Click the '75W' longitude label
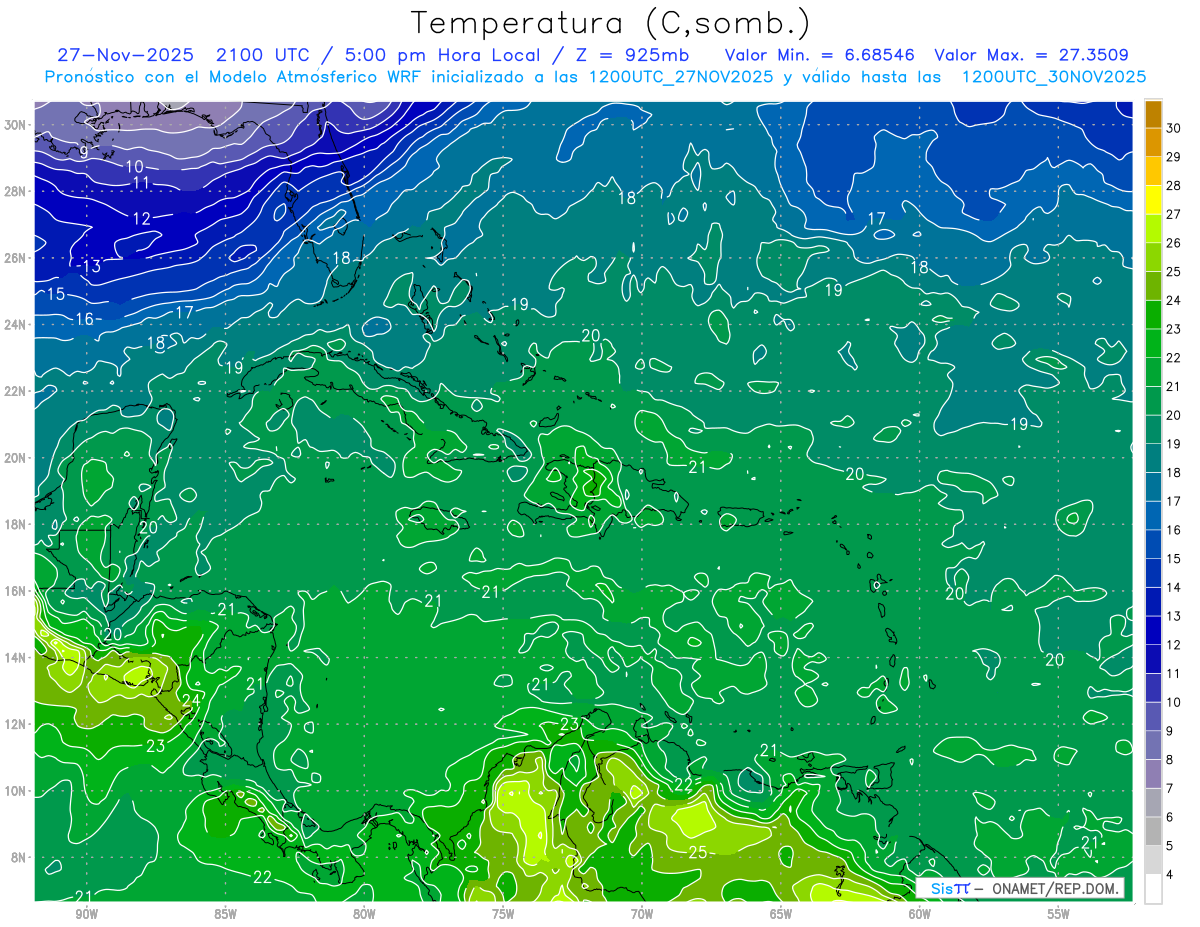Viewport: 1200px width, 927px height. click(x=503, y=914)
